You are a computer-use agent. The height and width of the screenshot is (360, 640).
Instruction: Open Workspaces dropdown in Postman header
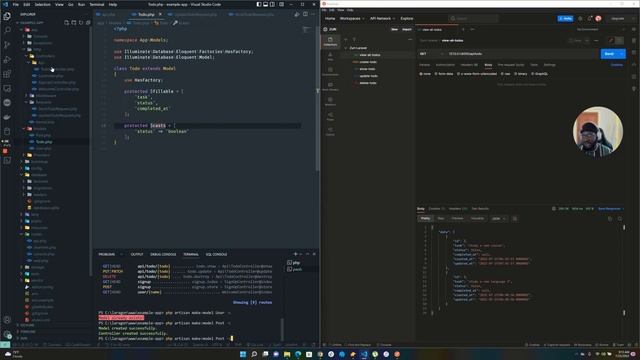pyautogui.click(x=352, y=18)
